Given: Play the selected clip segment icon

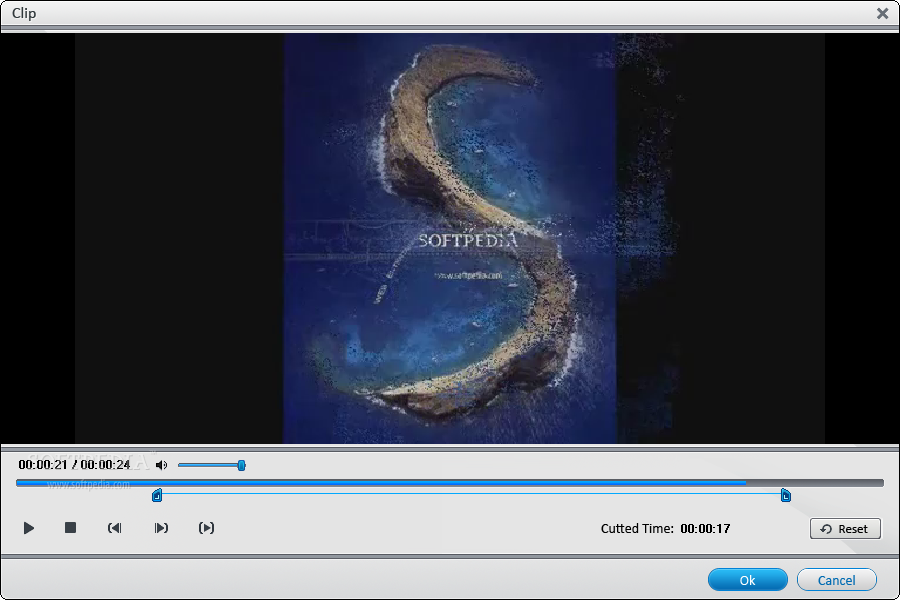Looking at the screenshot, I should 207,528.
